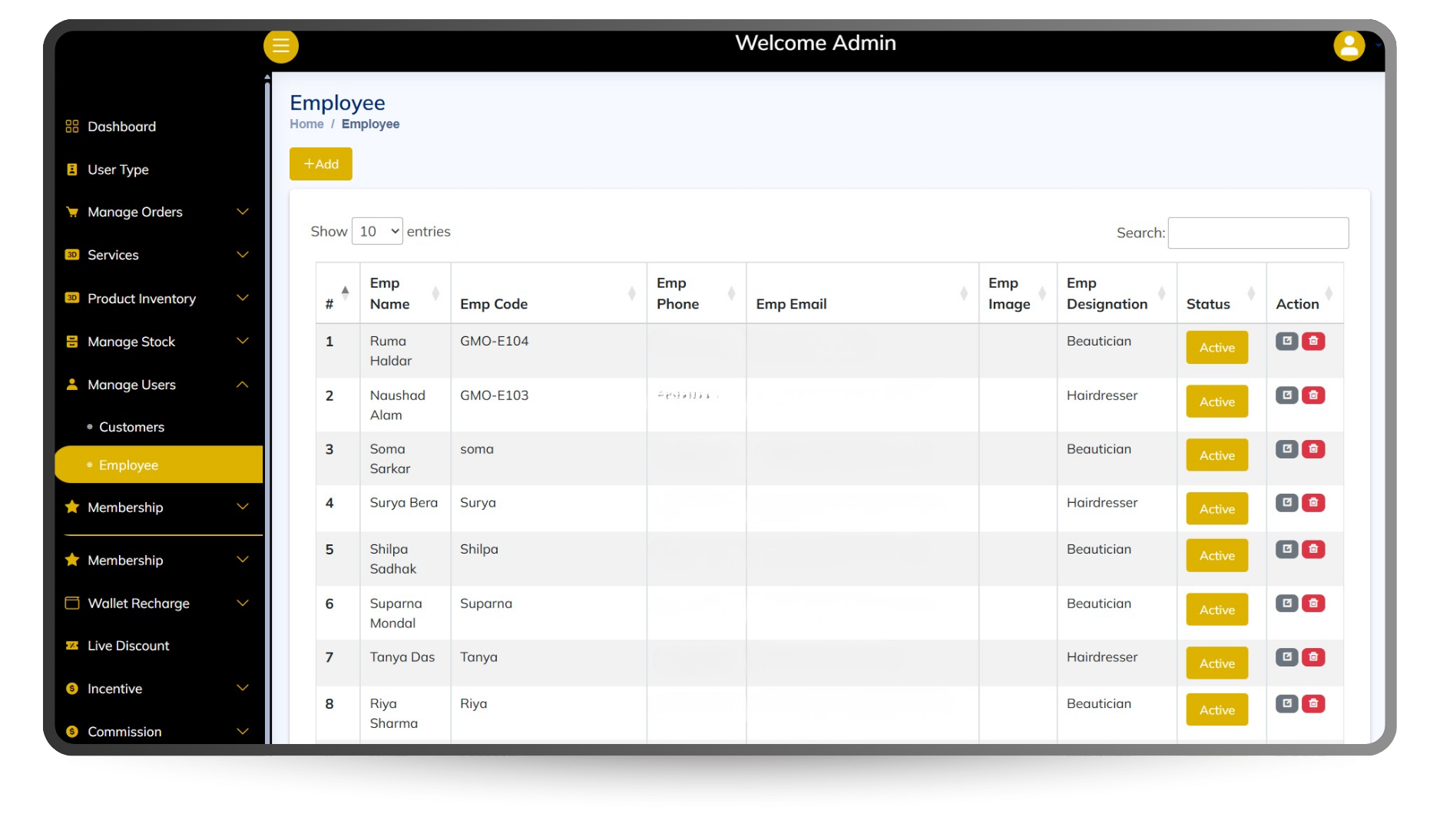Click the +Add employee button
The image size is (1440, 840).
pyautogui.click(x=321, y=164)
